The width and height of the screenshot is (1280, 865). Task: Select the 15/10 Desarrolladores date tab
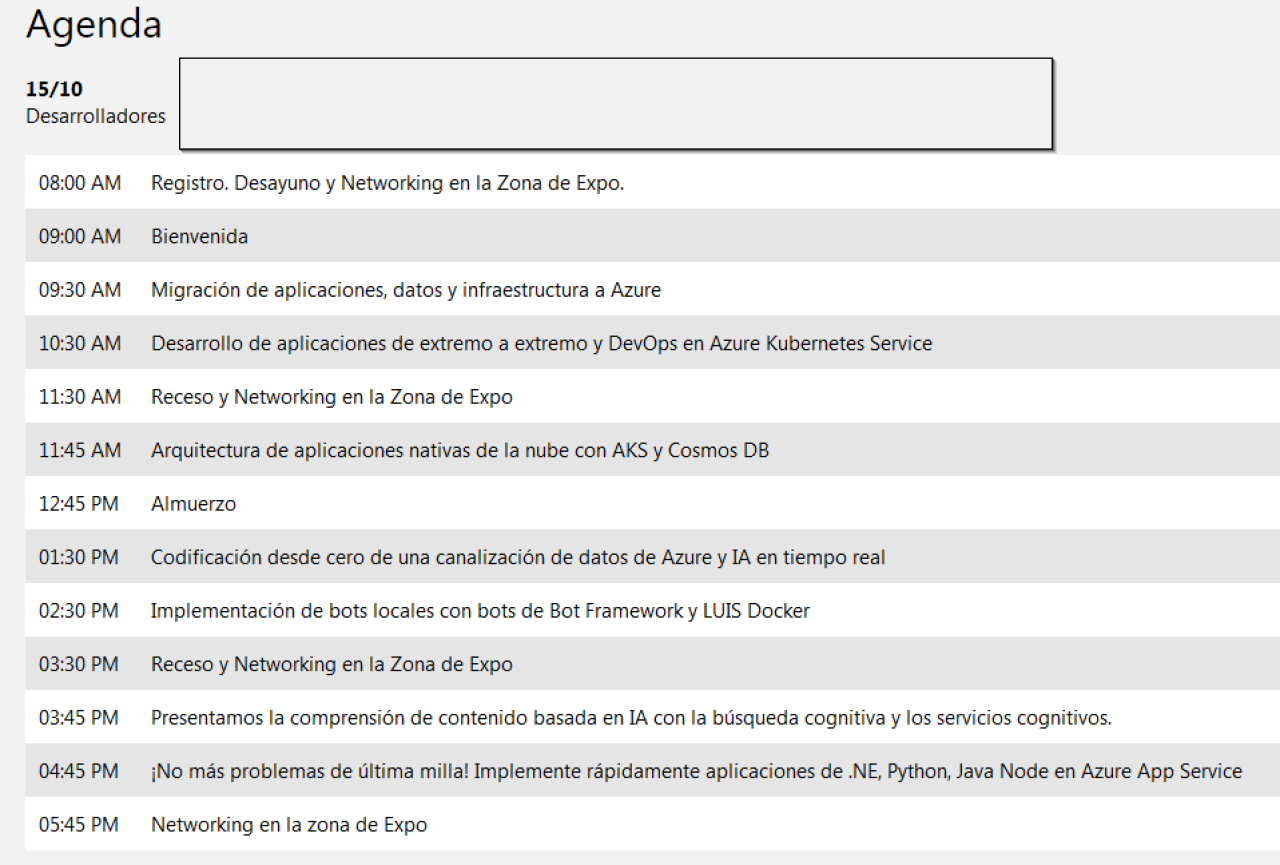point(95,103)
